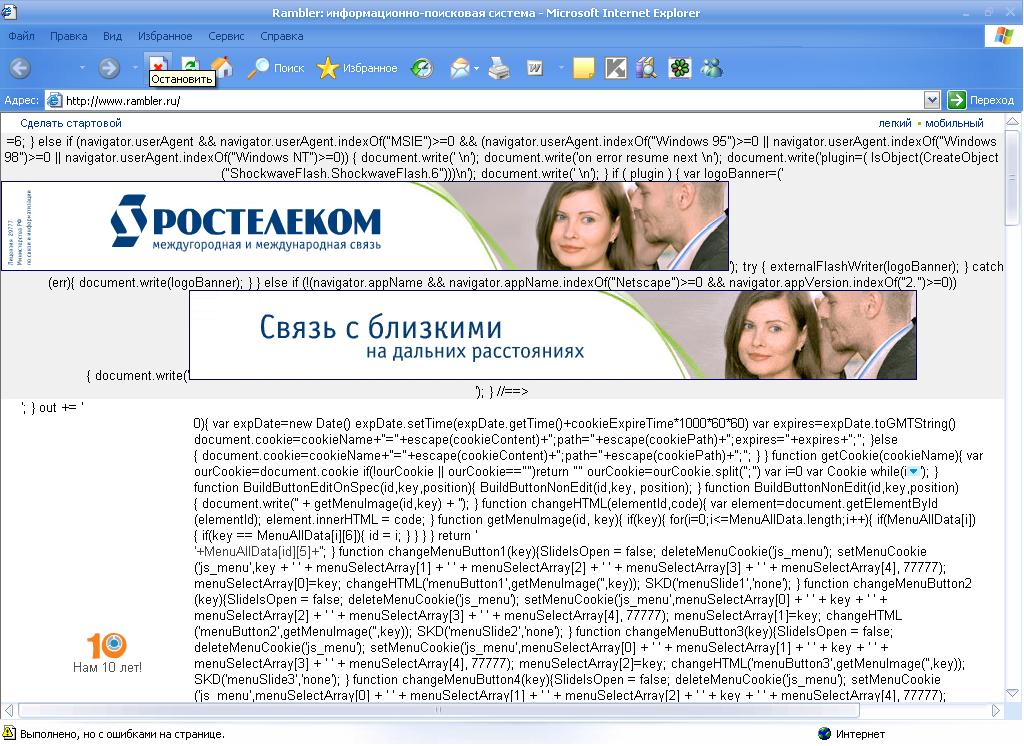The width and height of the screenshot is (1024, 746).
Task: Click the Back navigation arrow
Action: pos(20,68)
